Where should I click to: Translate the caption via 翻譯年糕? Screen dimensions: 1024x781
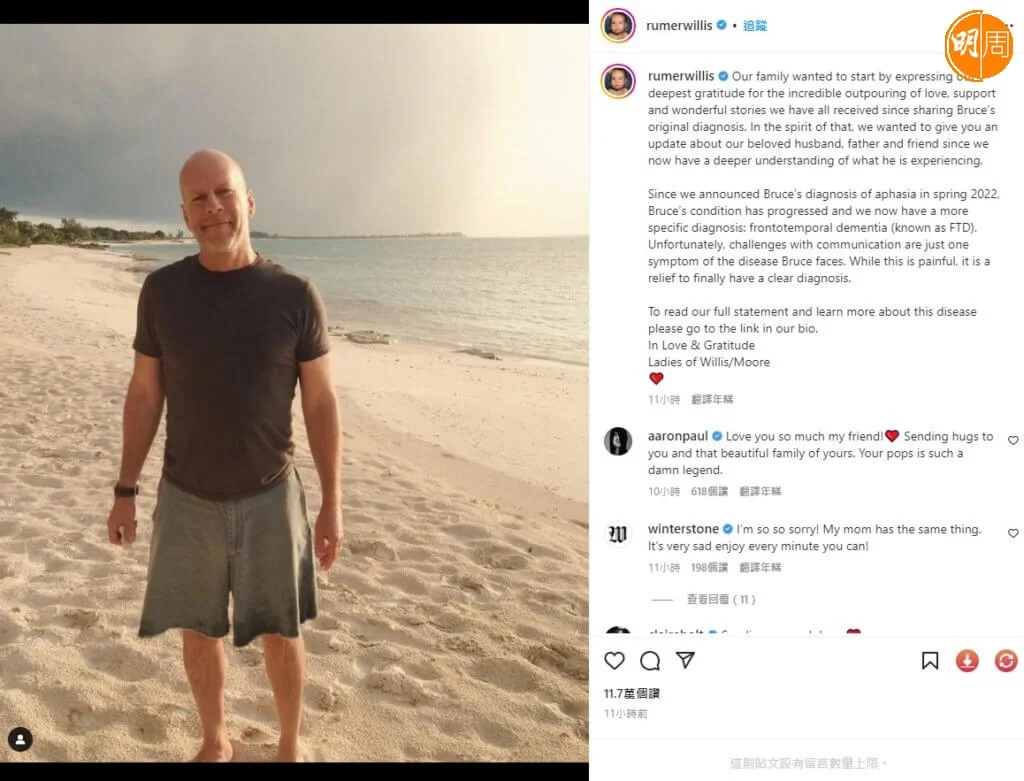point(712,399)
